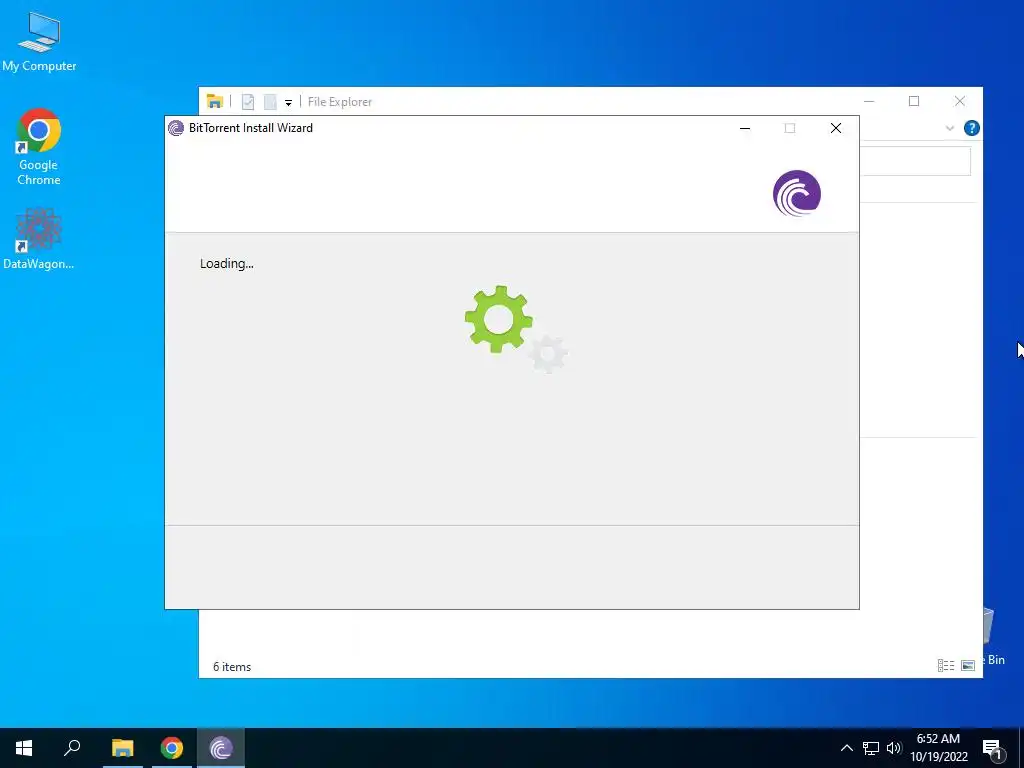Maximize the File Explorer window

point(914,101)
